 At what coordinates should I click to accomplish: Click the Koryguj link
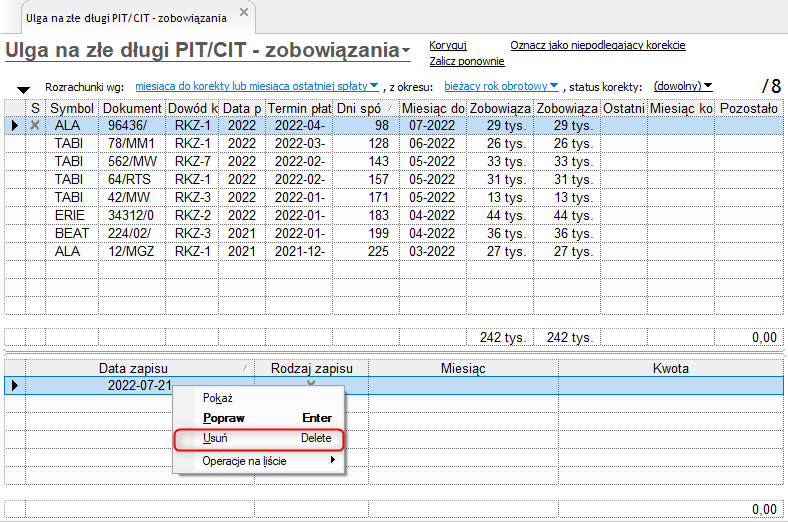pyautogui.click(x=448, y=45)
